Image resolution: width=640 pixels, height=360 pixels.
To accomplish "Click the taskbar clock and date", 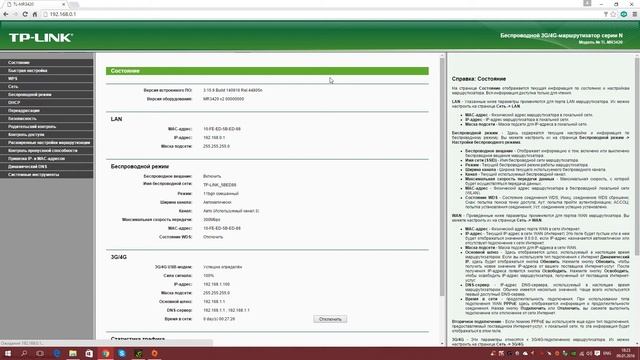I will click(x=625, y=353).
